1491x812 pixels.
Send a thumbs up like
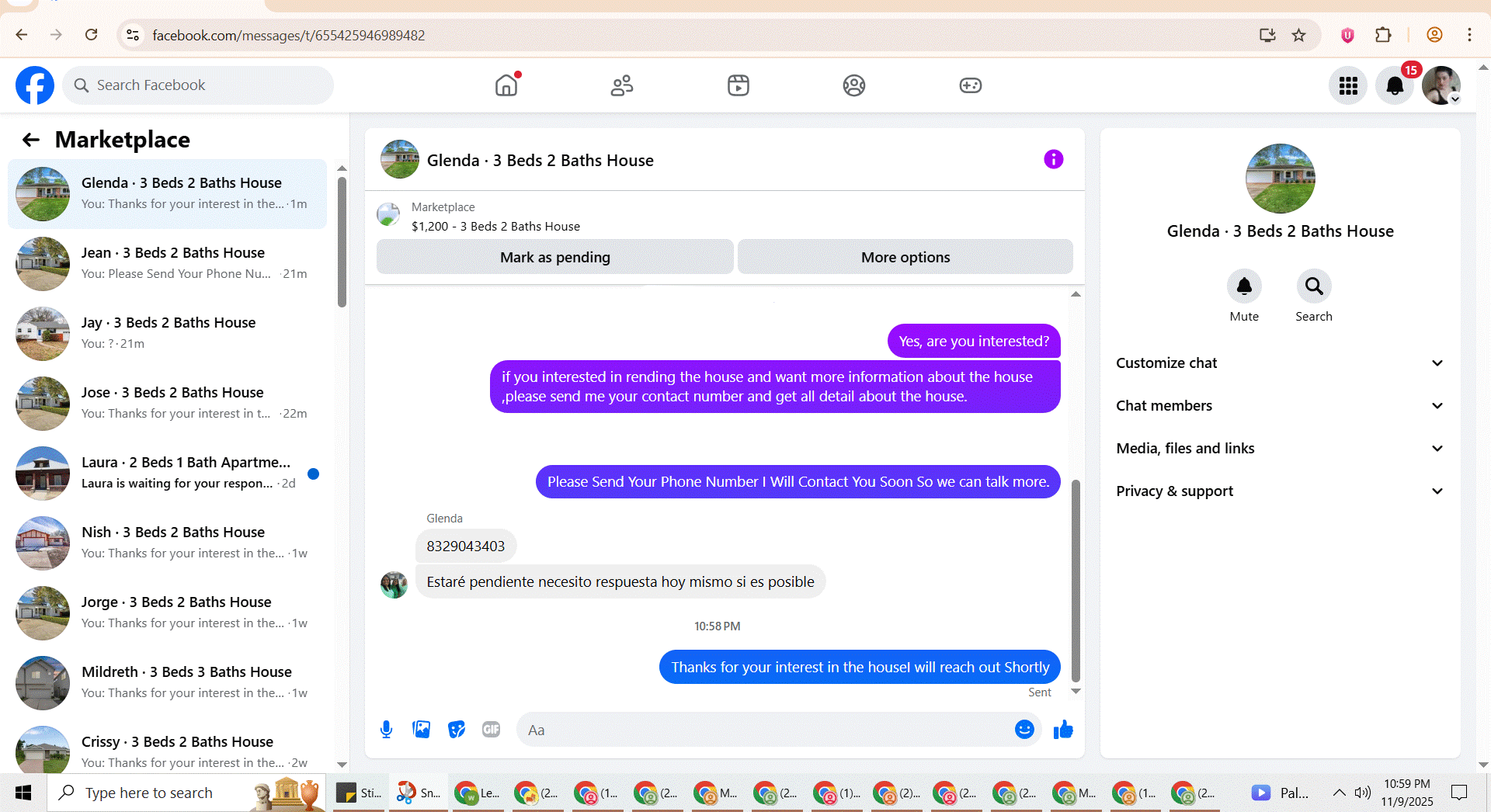click(x=1063, y=730)
